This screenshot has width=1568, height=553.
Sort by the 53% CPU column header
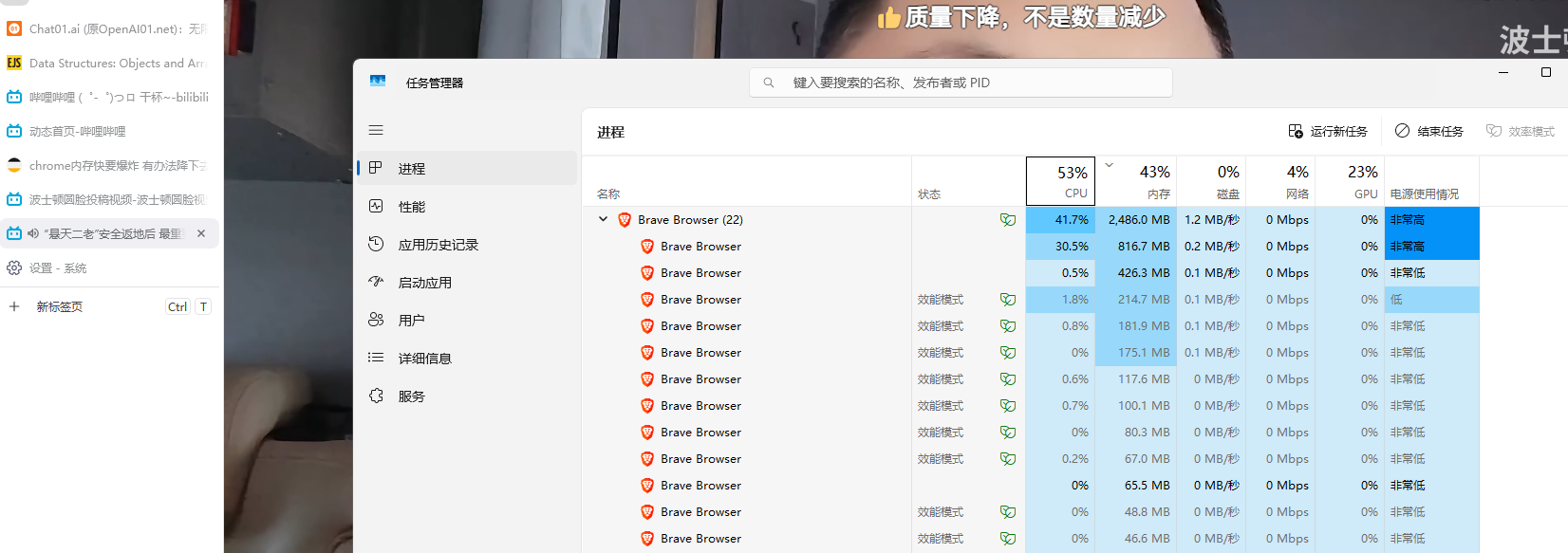1060,181
